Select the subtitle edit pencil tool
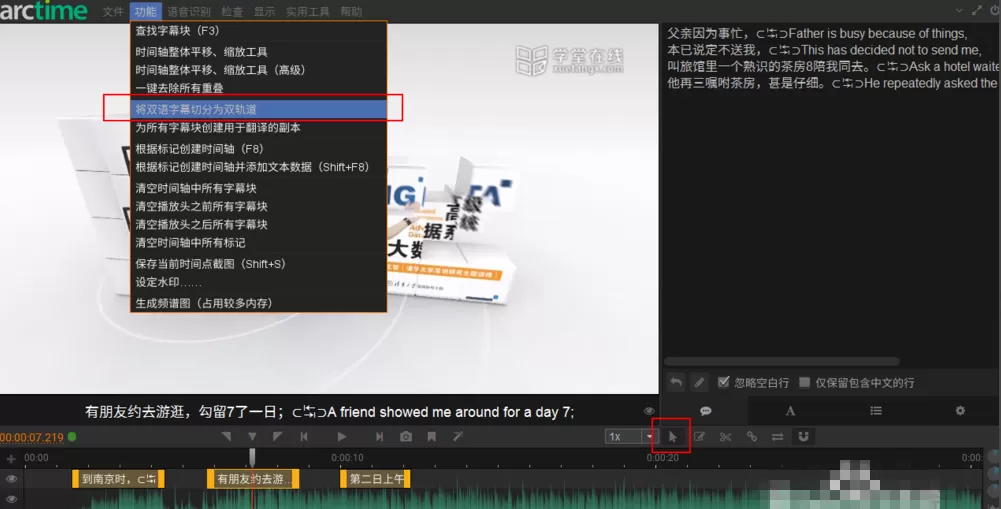 point(700,437)
